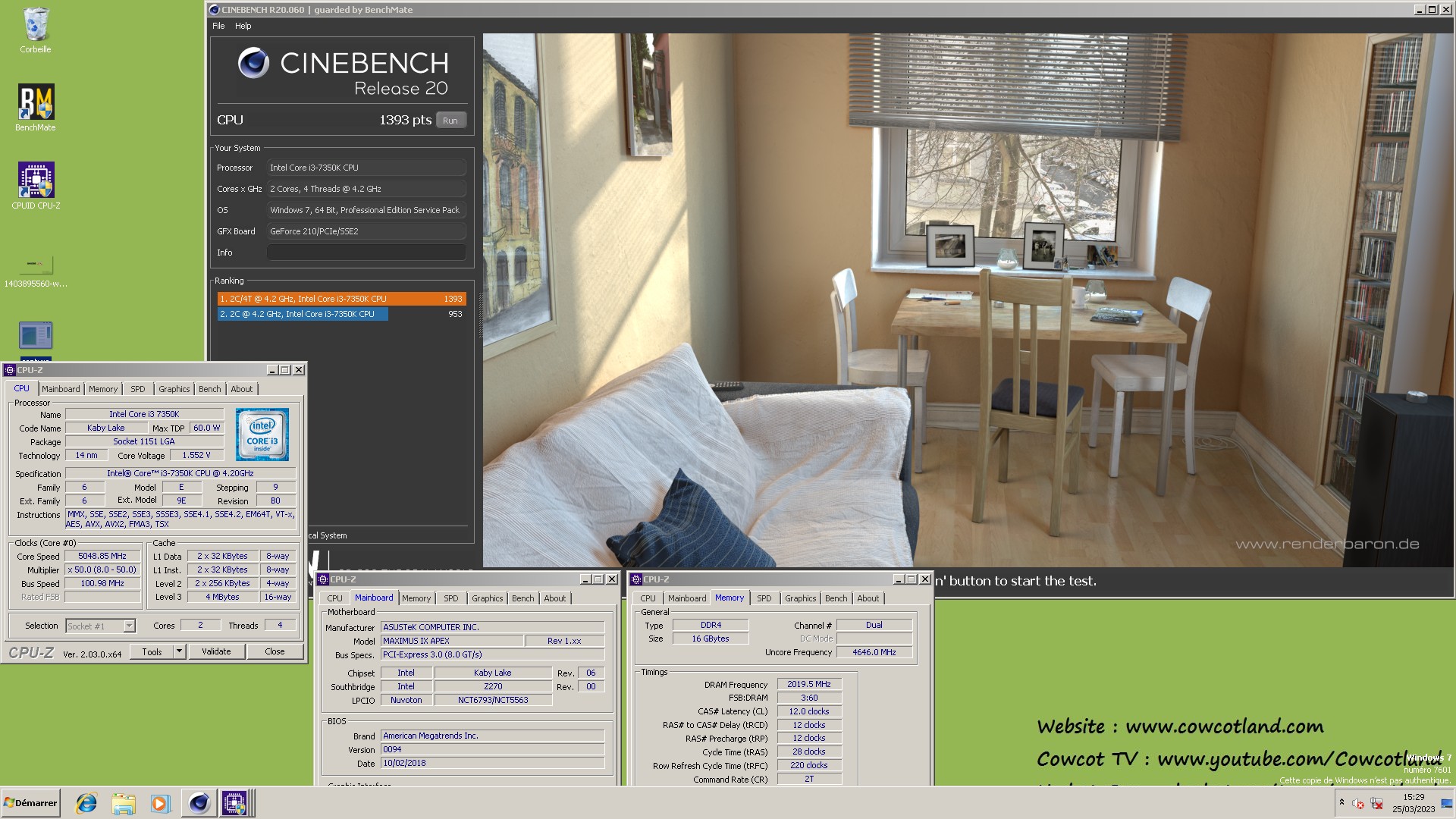Open Mainboard tab in CPU-Z Memory window

point(687,598)
